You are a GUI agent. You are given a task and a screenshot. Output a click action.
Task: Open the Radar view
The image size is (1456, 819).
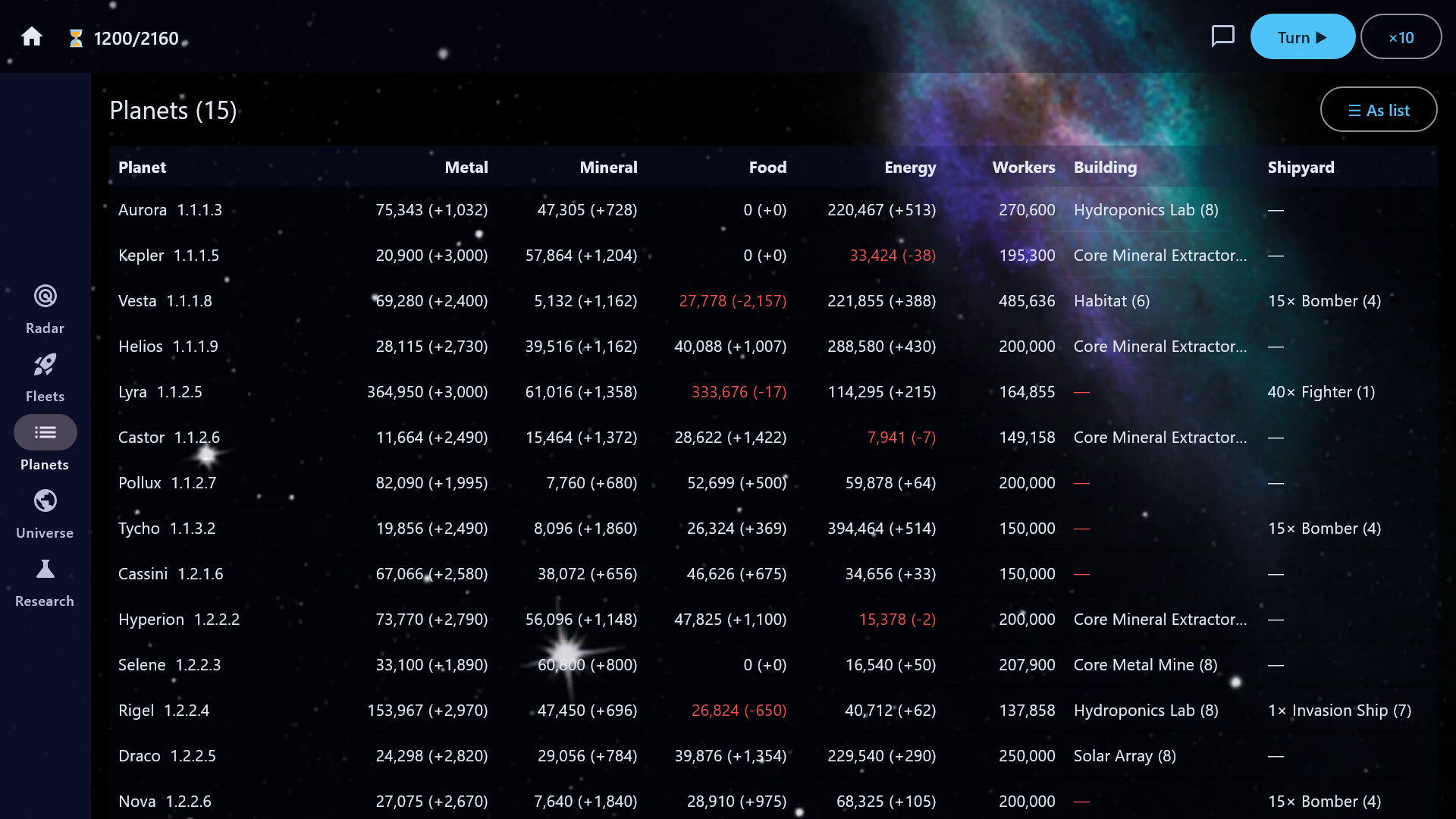coord(45,309)
